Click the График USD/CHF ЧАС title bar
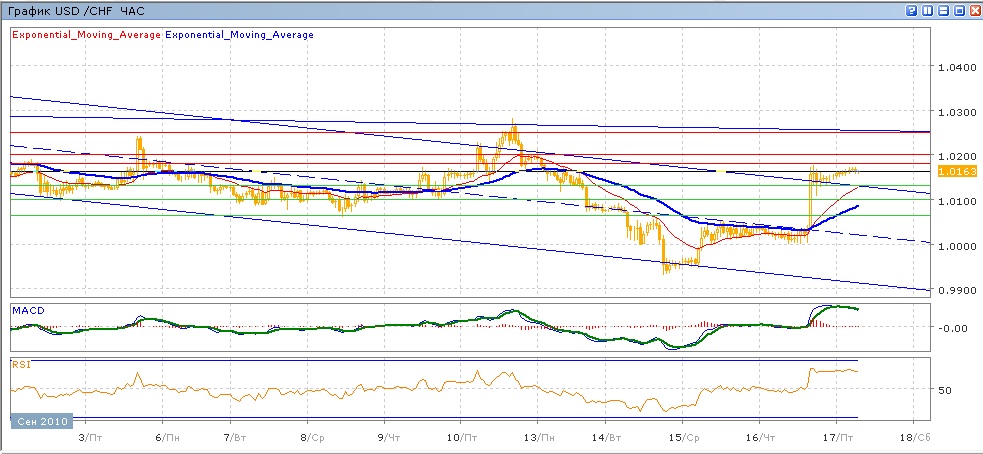Viewport: 983px width, 454px height. [75, 10]
